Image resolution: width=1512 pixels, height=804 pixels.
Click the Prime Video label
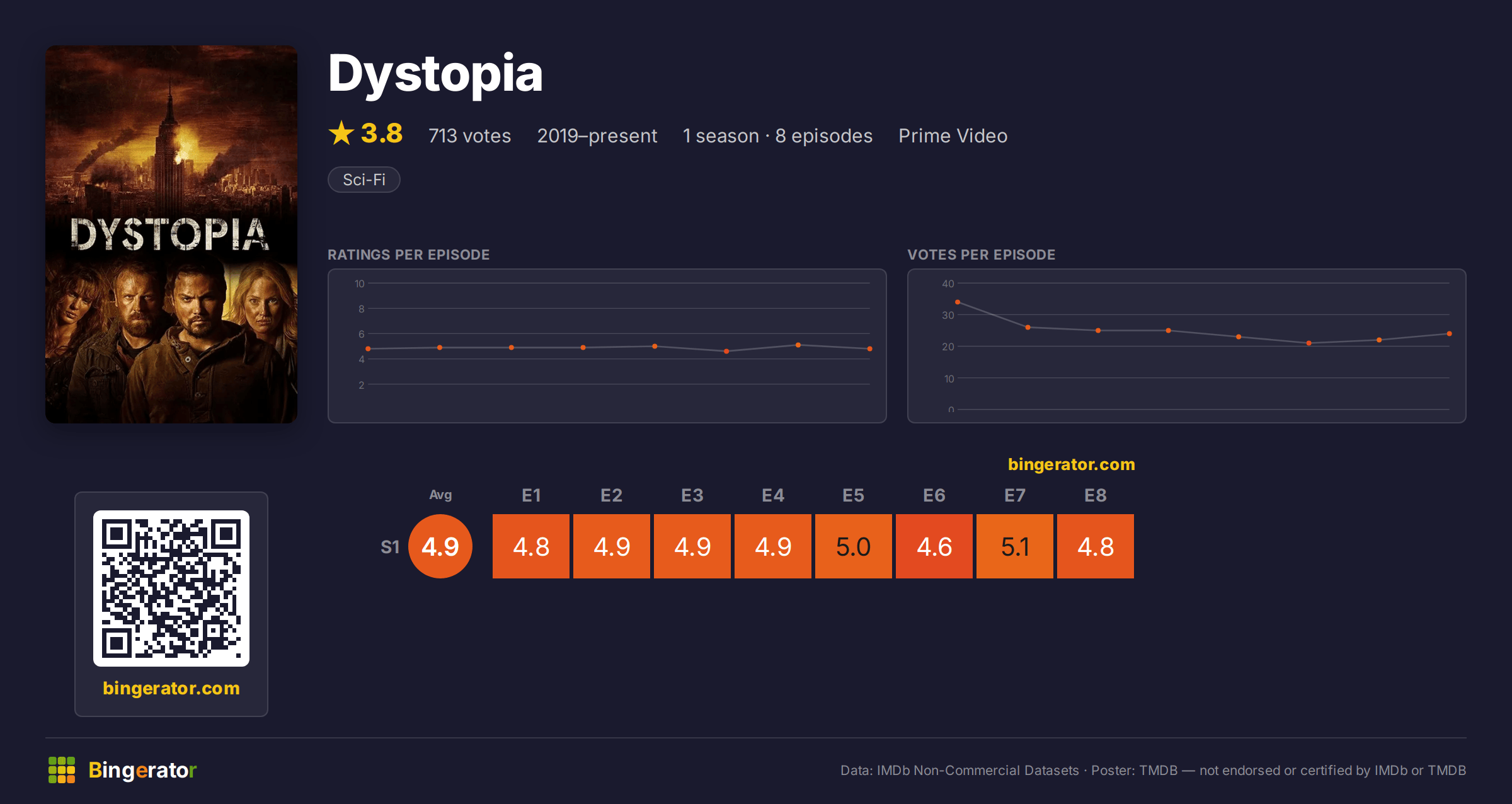[953, 135]
